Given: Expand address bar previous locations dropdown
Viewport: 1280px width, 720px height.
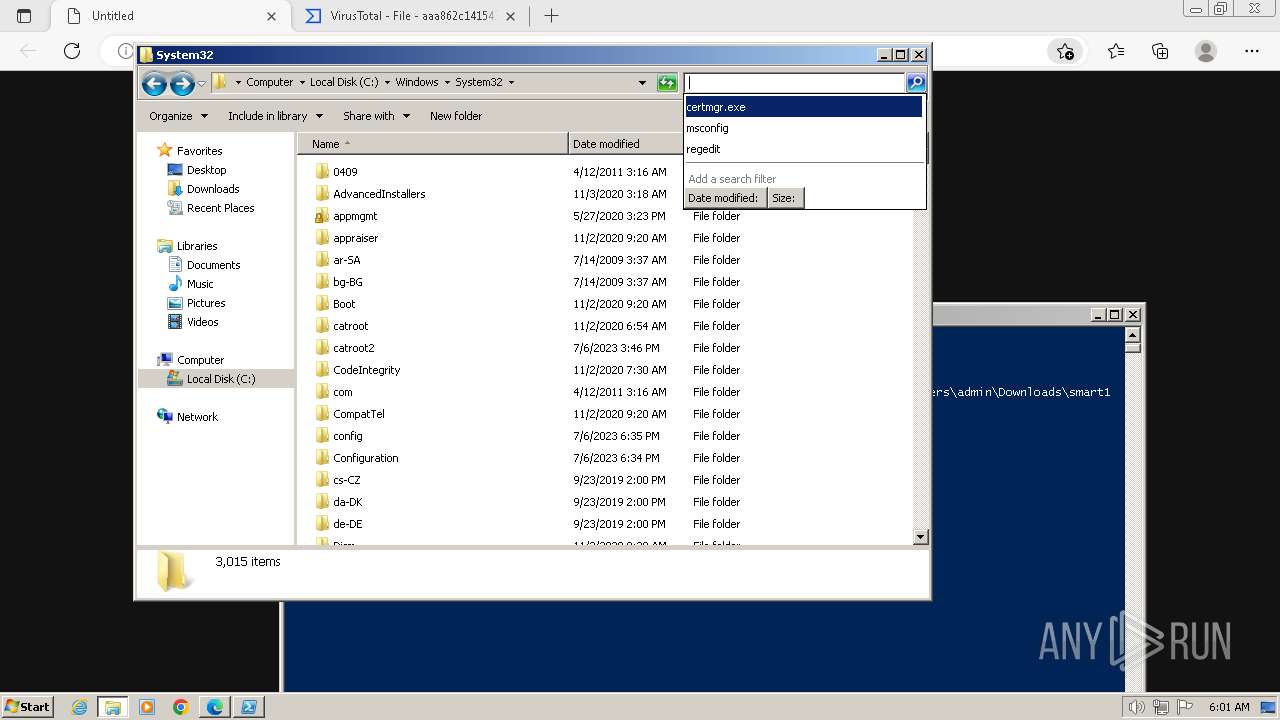Looking at the screenshot, I should tap(642, 83).
